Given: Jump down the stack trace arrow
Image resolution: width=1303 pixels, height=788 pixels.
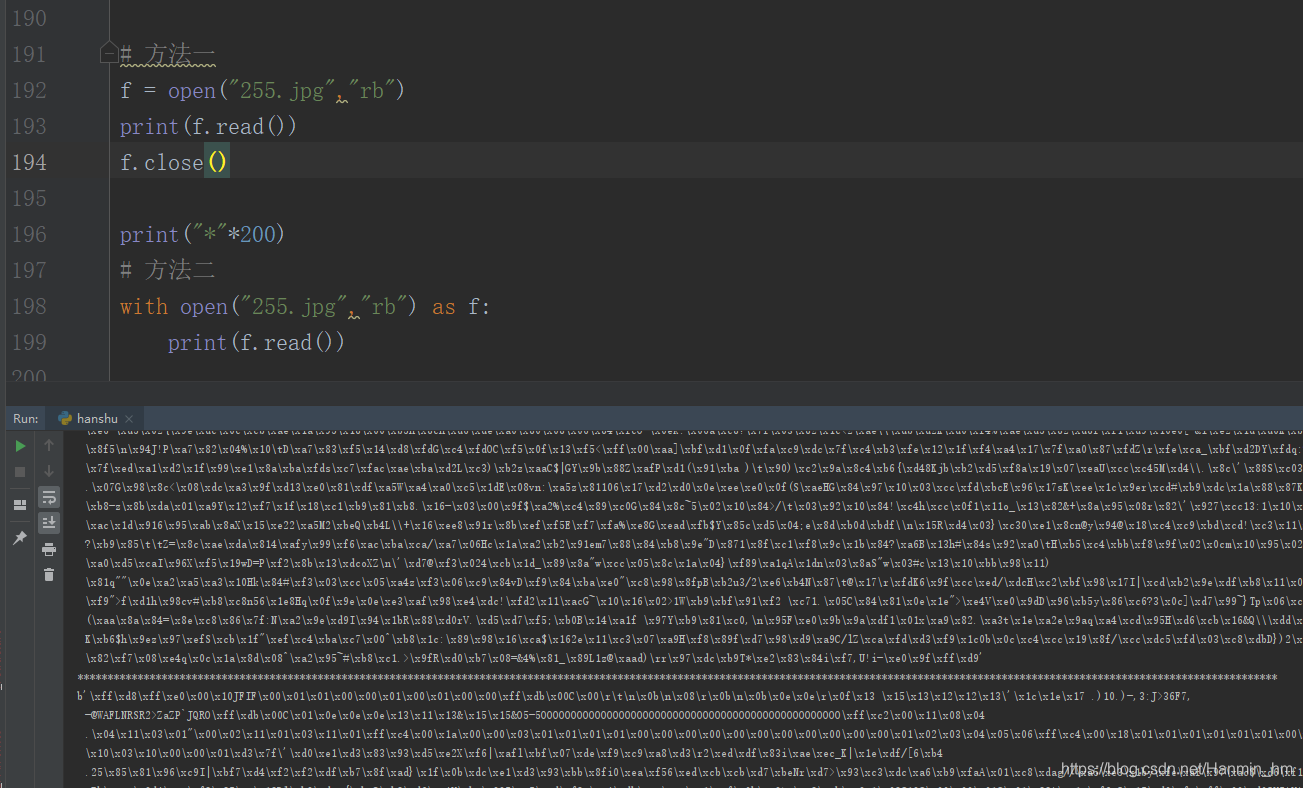Looking at the screenshot, I should (x=48, y=471).
